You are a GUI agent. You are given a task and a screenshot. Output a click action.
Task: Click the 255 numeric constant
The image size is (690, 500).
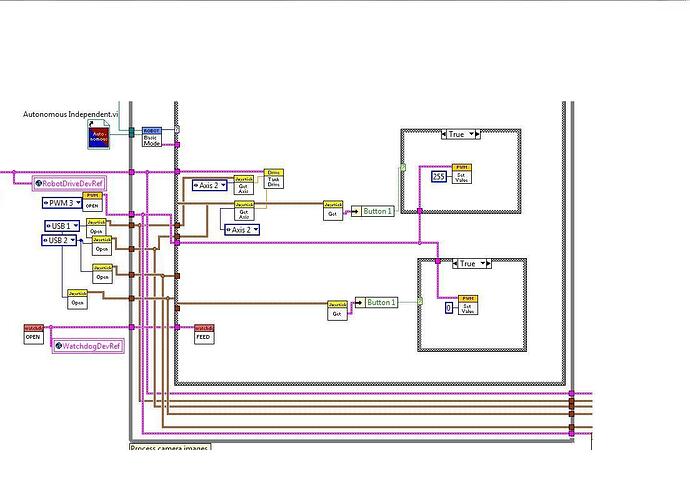point(439,176)
